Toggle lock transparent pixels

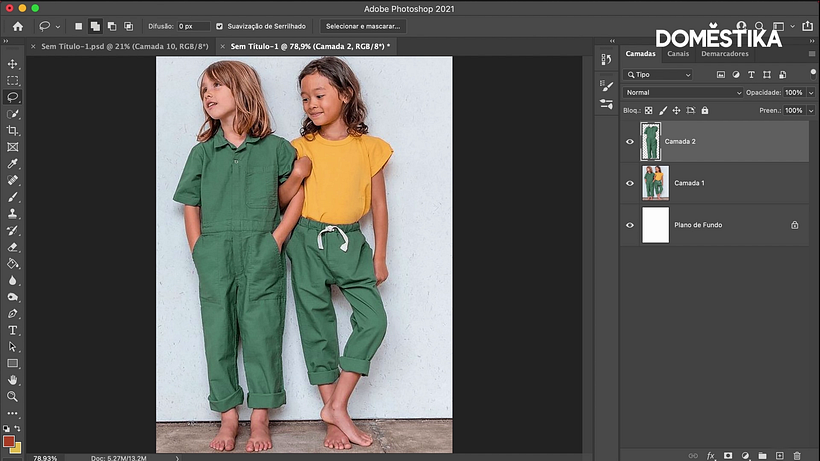648,110
